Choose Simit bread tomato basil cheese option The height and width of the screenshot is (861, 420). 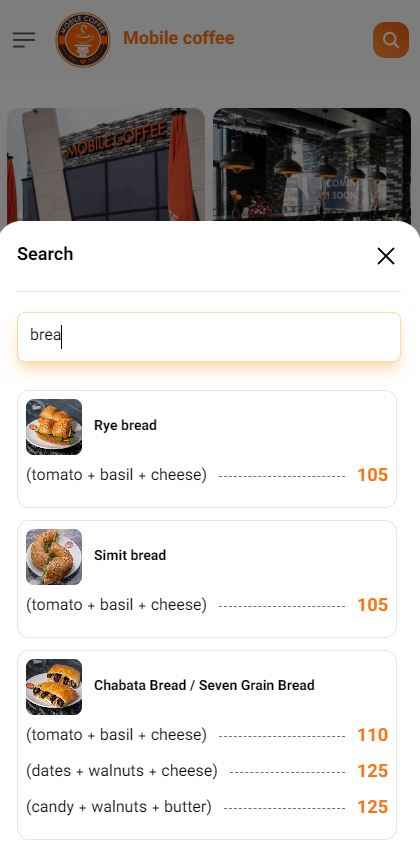coord(207,605)
